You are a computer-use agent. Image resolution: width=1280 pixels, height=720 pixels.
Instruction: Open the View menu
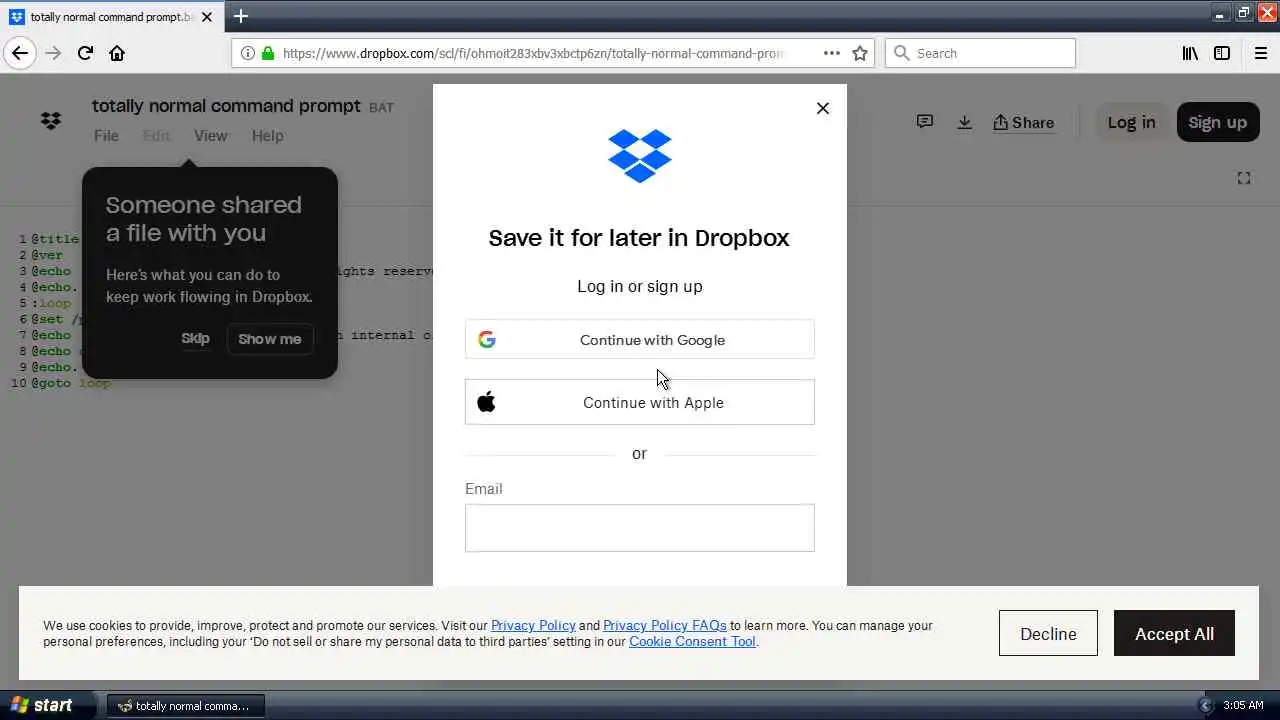coord(210,136)
